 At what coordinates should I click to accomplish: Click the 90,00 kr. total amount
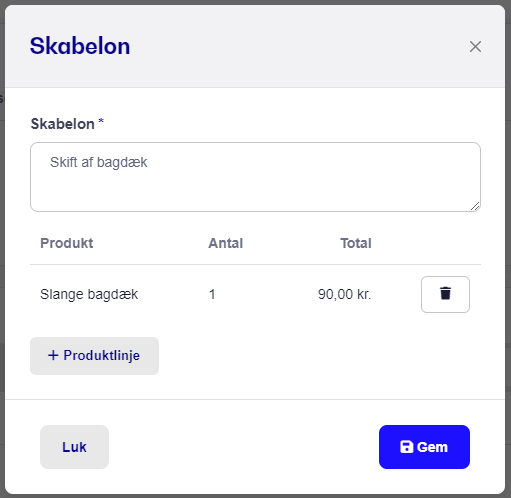tap(344, 294)
